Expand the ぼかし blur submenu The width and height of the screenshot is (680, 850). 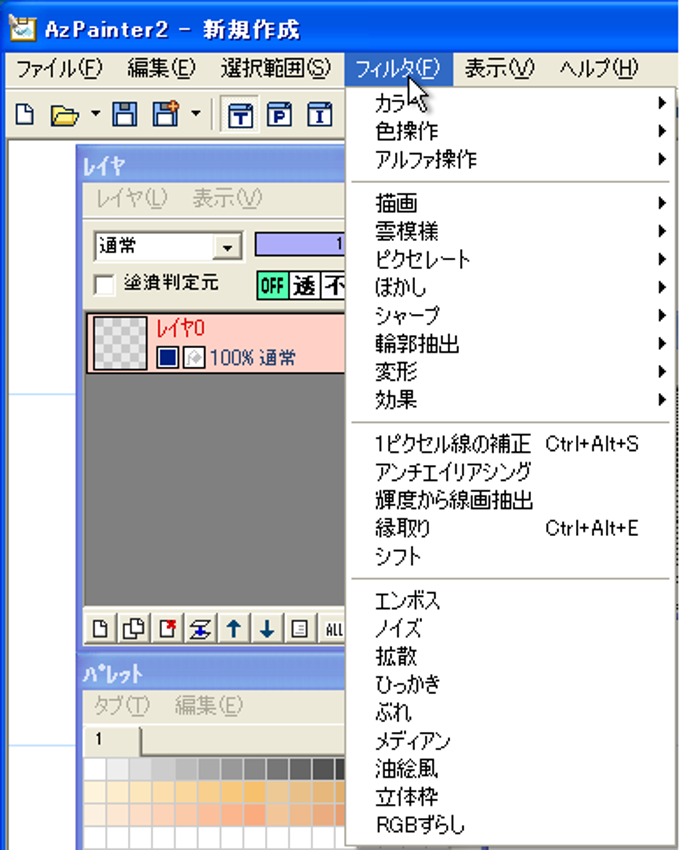point(510,287)
